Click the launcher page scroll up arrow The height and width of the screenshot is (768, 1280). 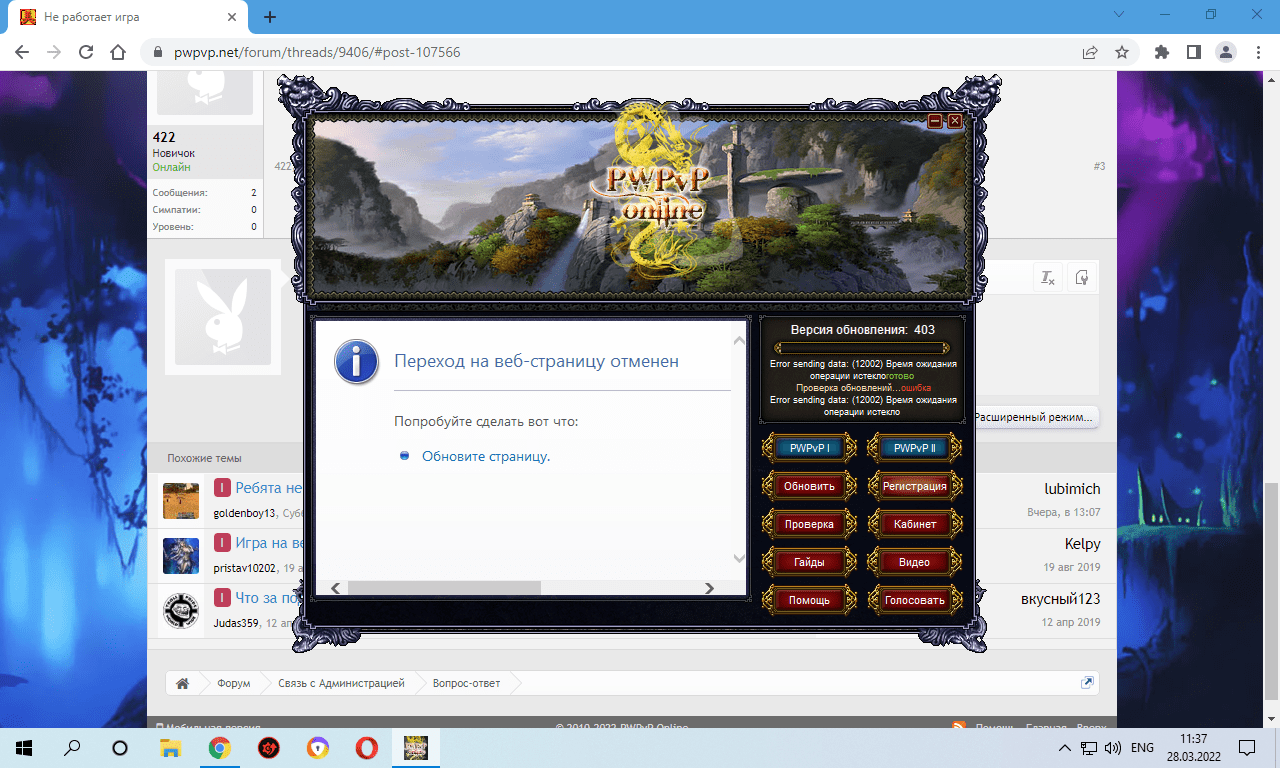739,341
